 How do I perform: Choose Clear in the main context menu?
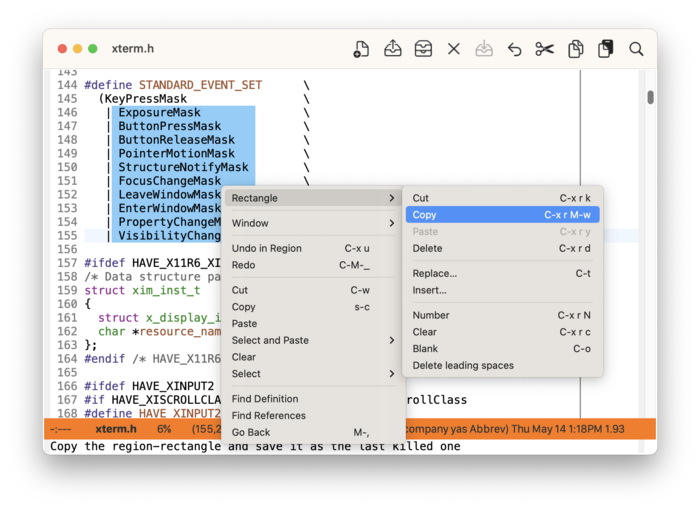pos(312,357)
